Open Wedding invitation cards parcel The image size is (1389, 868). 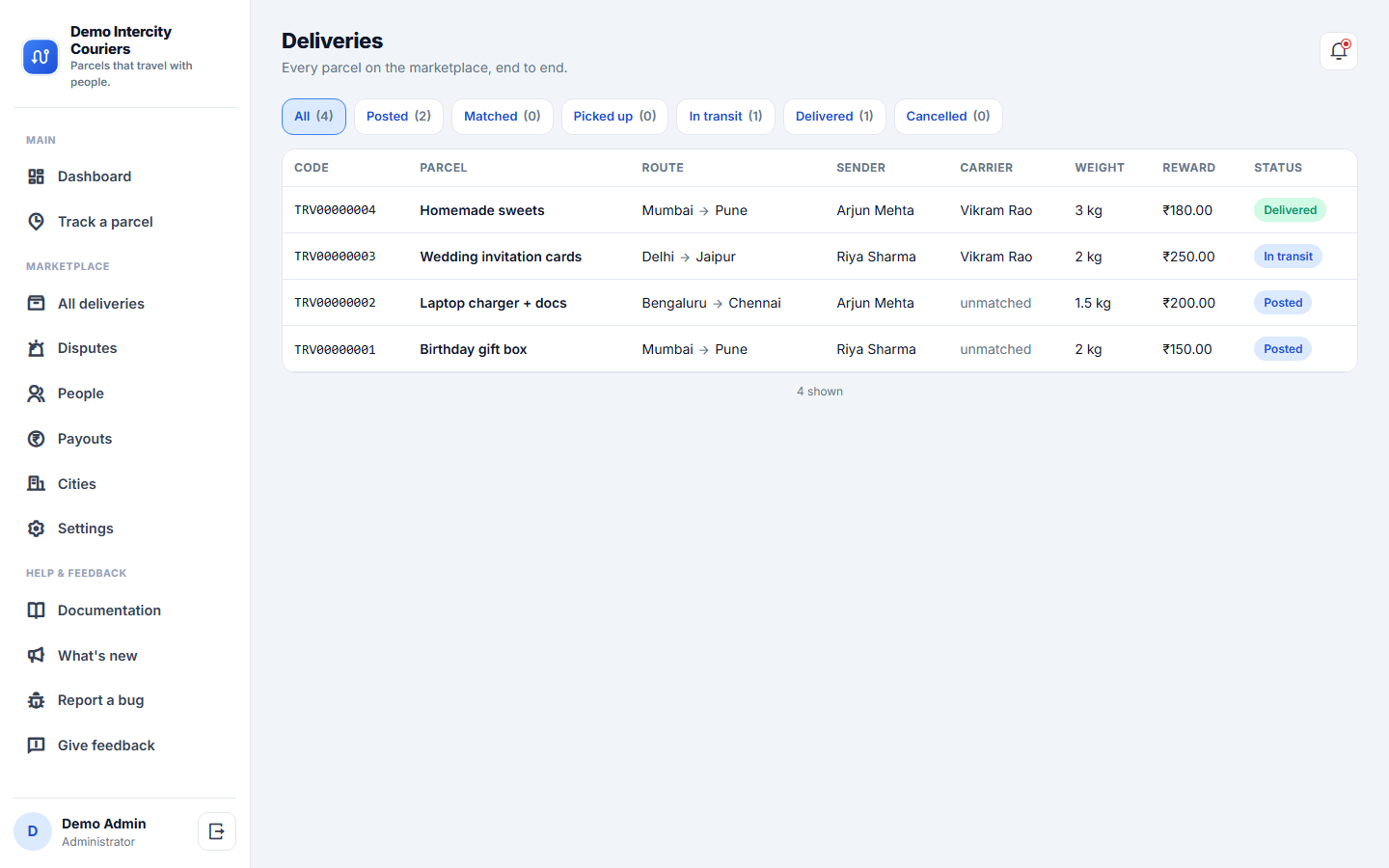pos(501,257)
